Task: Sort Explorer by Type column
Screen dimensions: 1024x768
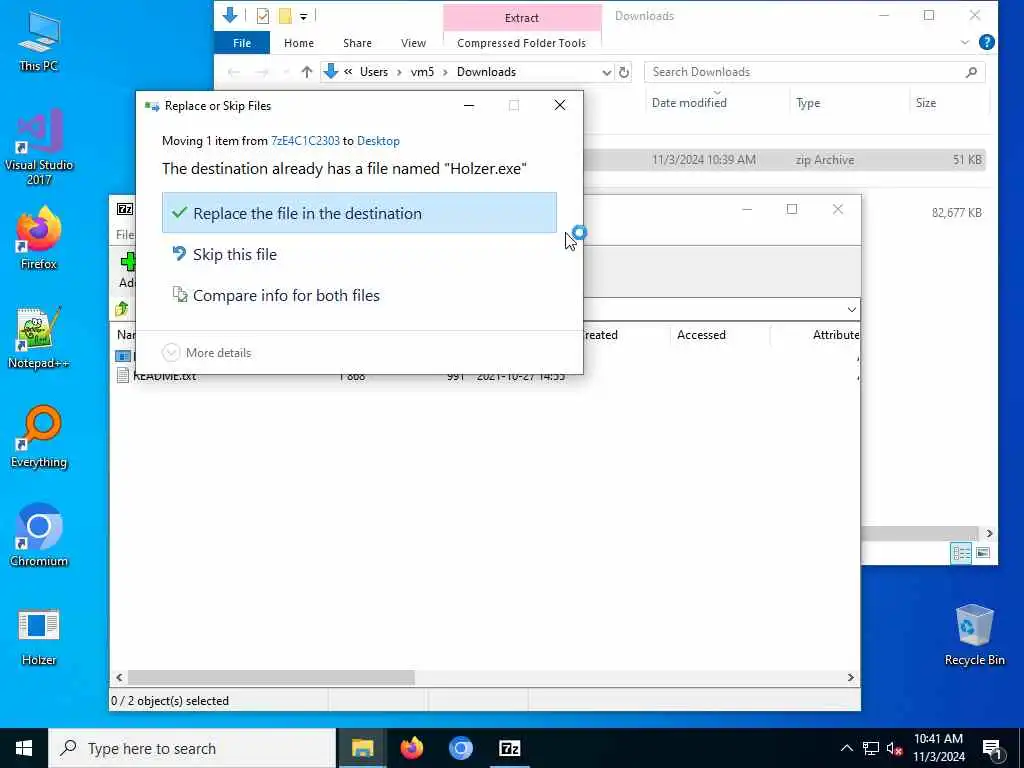Action: click(808, 103)
